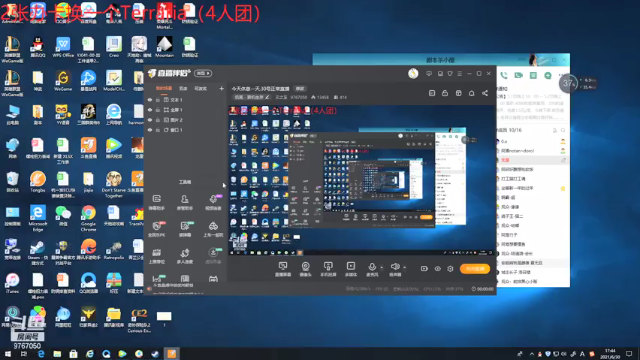Start voice call in QQ chat window
The height and width of the screenshot is (360, 640).
[x=504, y=76]
